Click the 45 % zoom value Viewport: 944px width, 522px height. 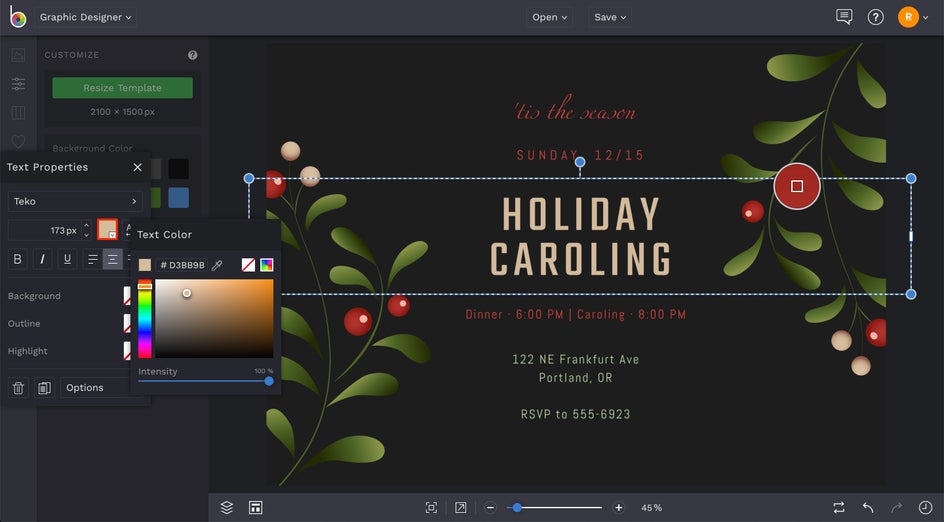pos(651,508)
